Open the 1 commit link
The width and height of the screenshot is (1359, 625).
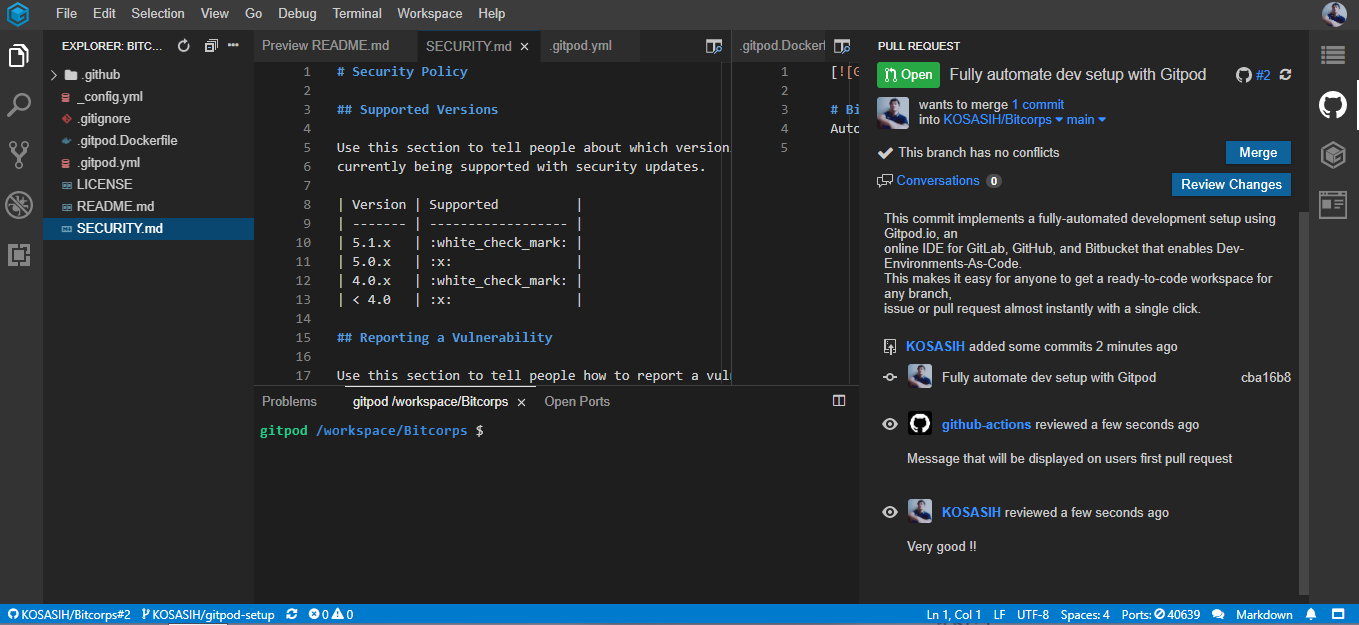click(1038, 105)
